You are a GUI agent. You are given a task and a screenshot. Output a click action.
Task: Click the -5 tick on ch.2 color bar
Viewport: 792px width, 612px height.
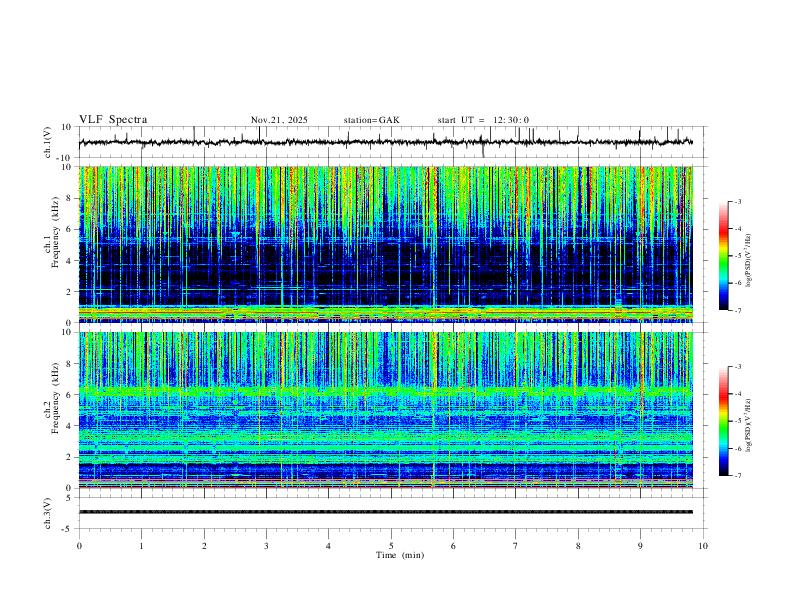pos(737,421)
